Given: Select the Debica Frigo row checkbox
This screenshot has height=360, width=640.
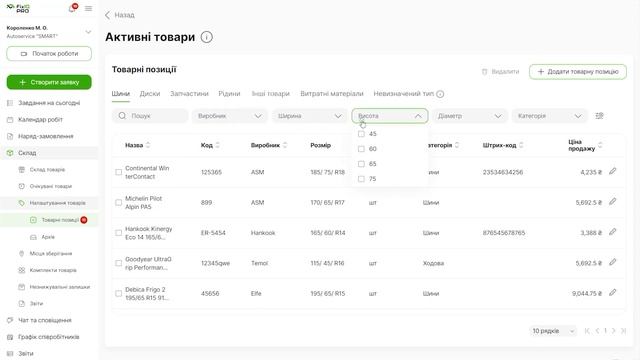Looking at the screenshot, I should click(118, 293).
